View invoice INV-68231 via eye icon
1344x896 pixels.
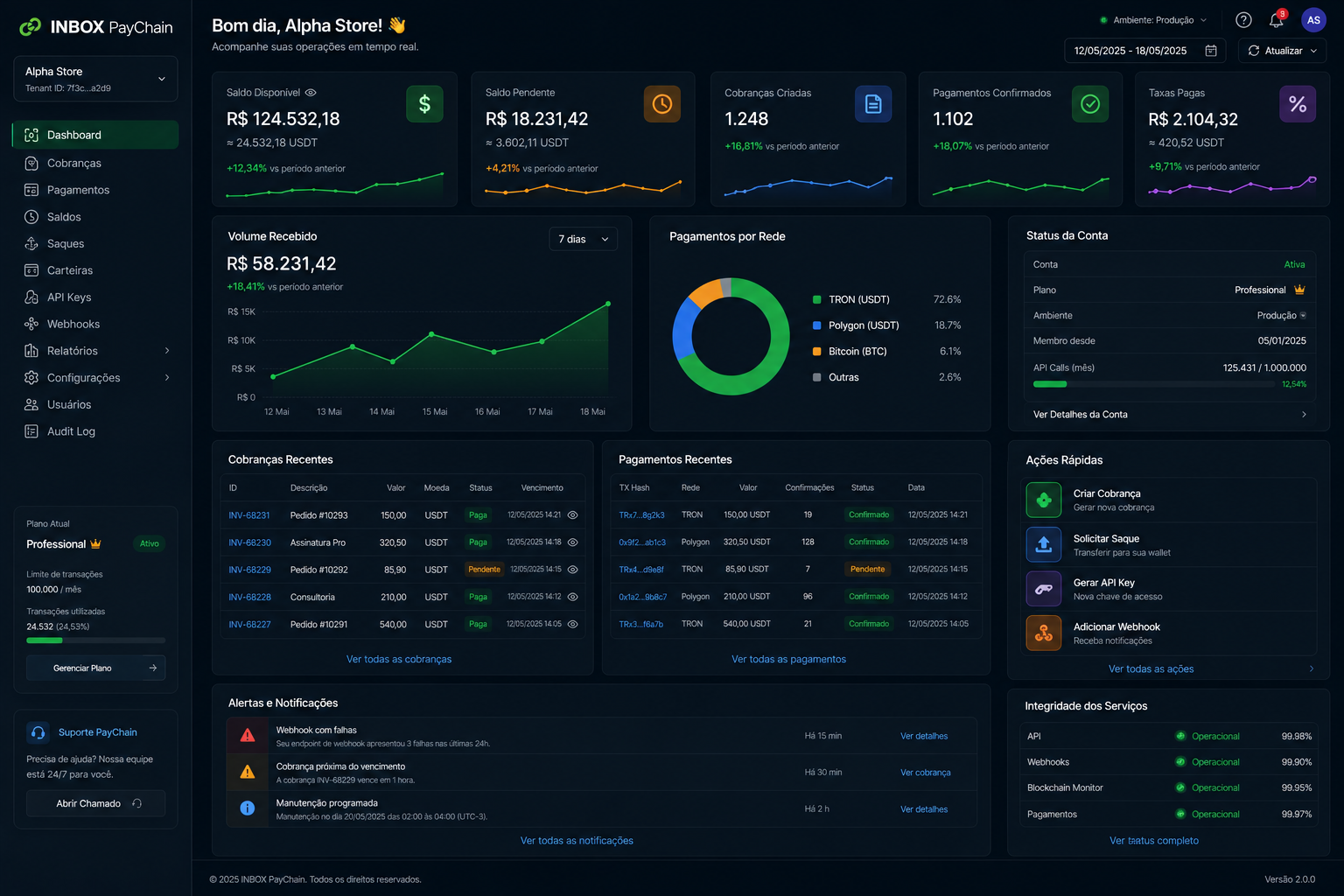[573, 515]
